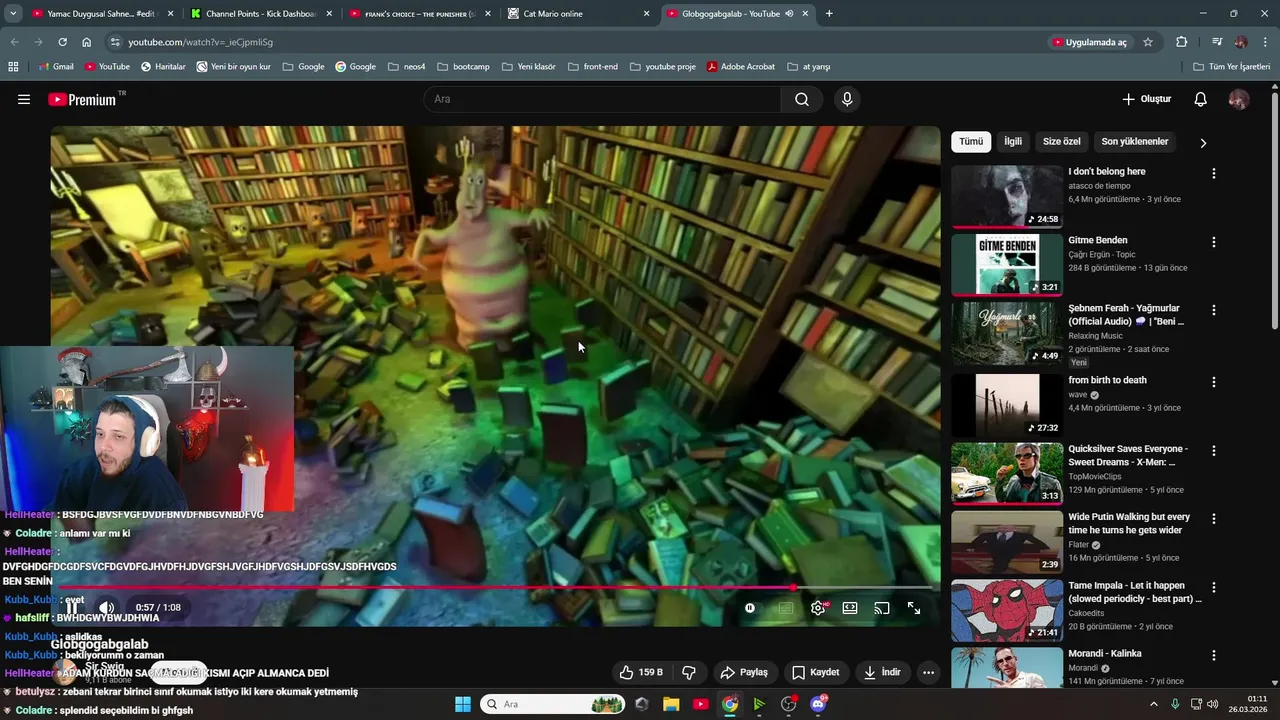Open the bootcamp bookmarks folder
This screenshot has height=720, width=1280.
coord(463,66)
